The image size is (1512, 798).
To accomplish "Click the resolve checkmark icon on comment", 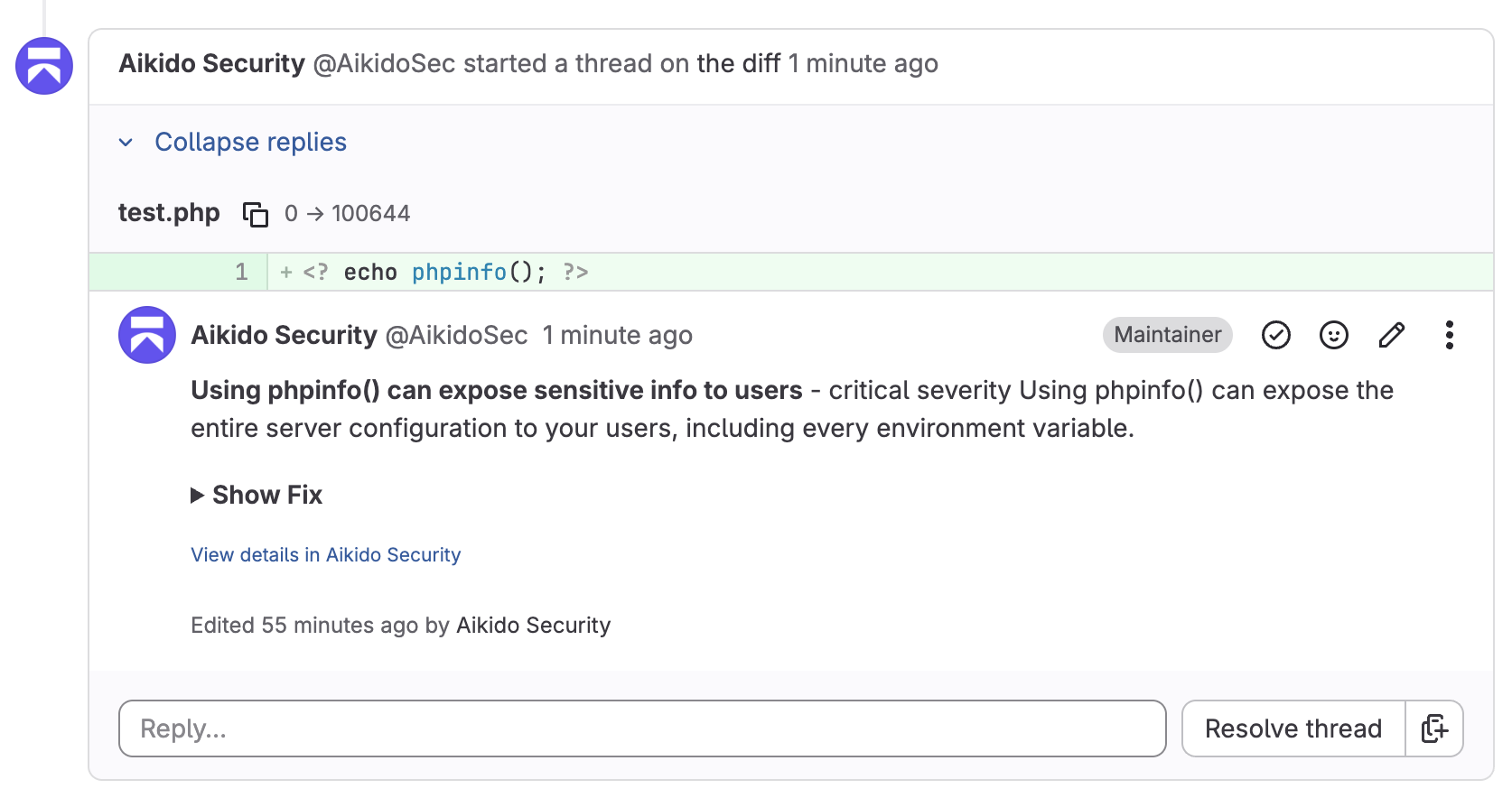I will tap(1275, 335).
